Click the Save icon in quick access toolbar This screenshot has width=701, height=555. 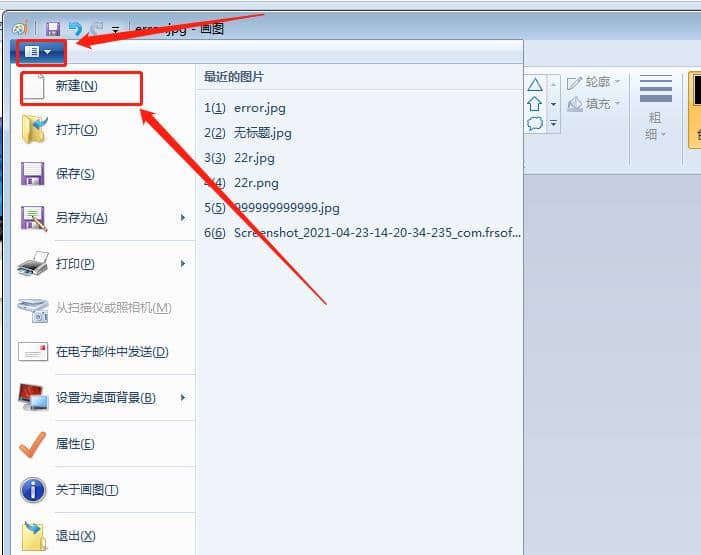(x=53, y=29)
